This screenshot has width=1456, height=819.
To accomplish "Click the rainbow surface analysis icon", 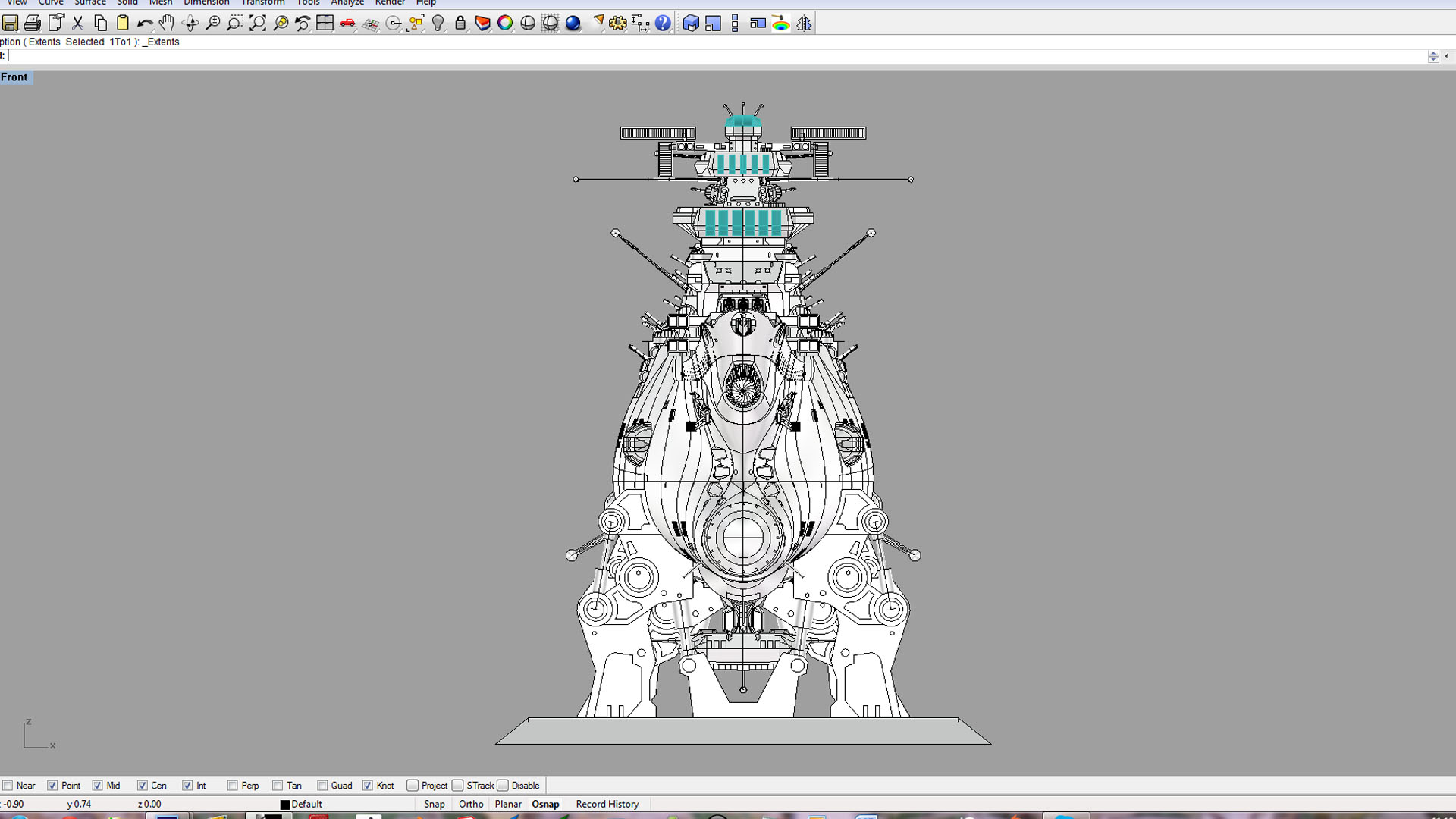I will point(781,24).
